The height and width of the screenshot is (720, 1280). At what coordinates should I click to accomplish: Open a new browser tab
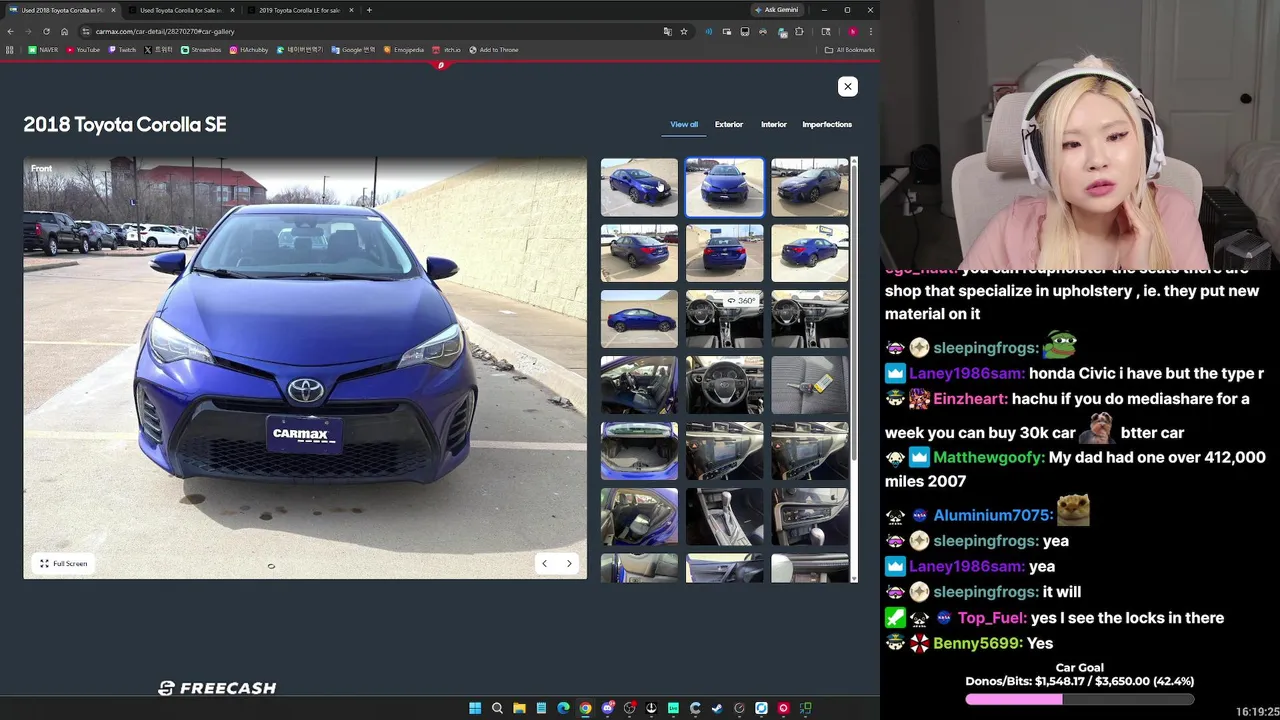(x=369, y=10)
